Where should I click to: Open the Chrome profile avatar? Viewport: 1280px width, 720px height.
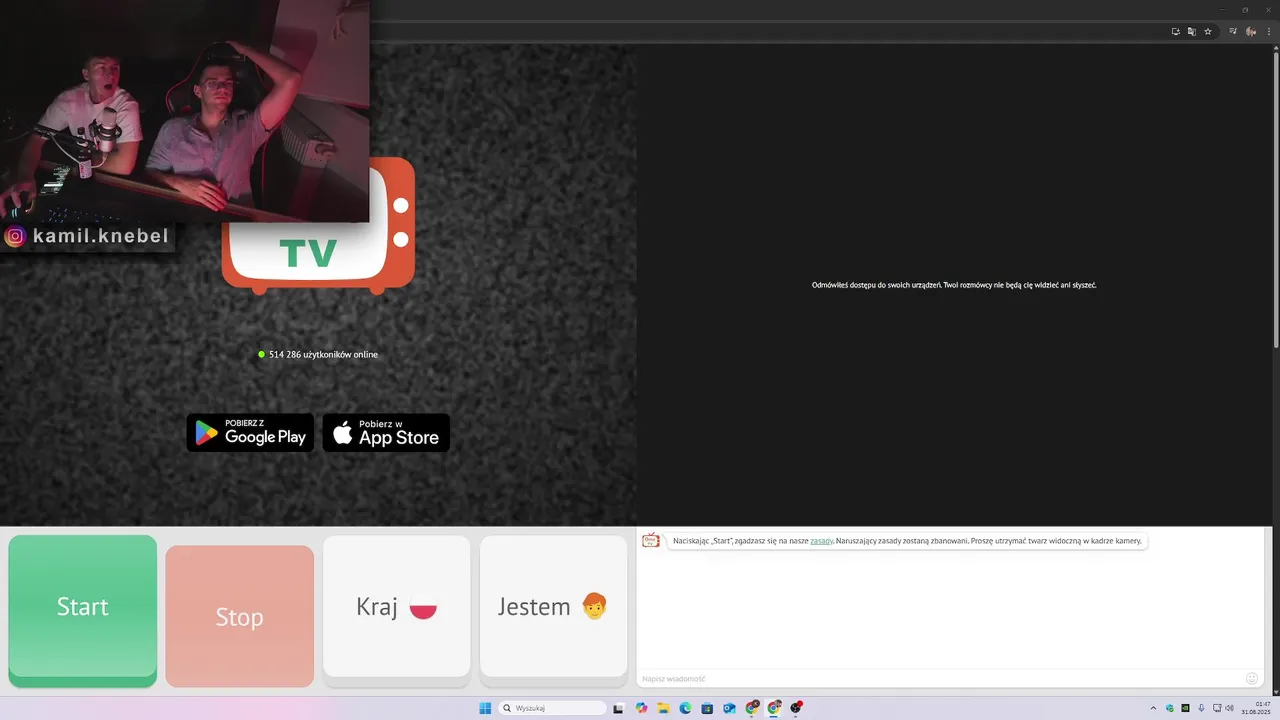pyautogui.click(x=1251, y=32)
